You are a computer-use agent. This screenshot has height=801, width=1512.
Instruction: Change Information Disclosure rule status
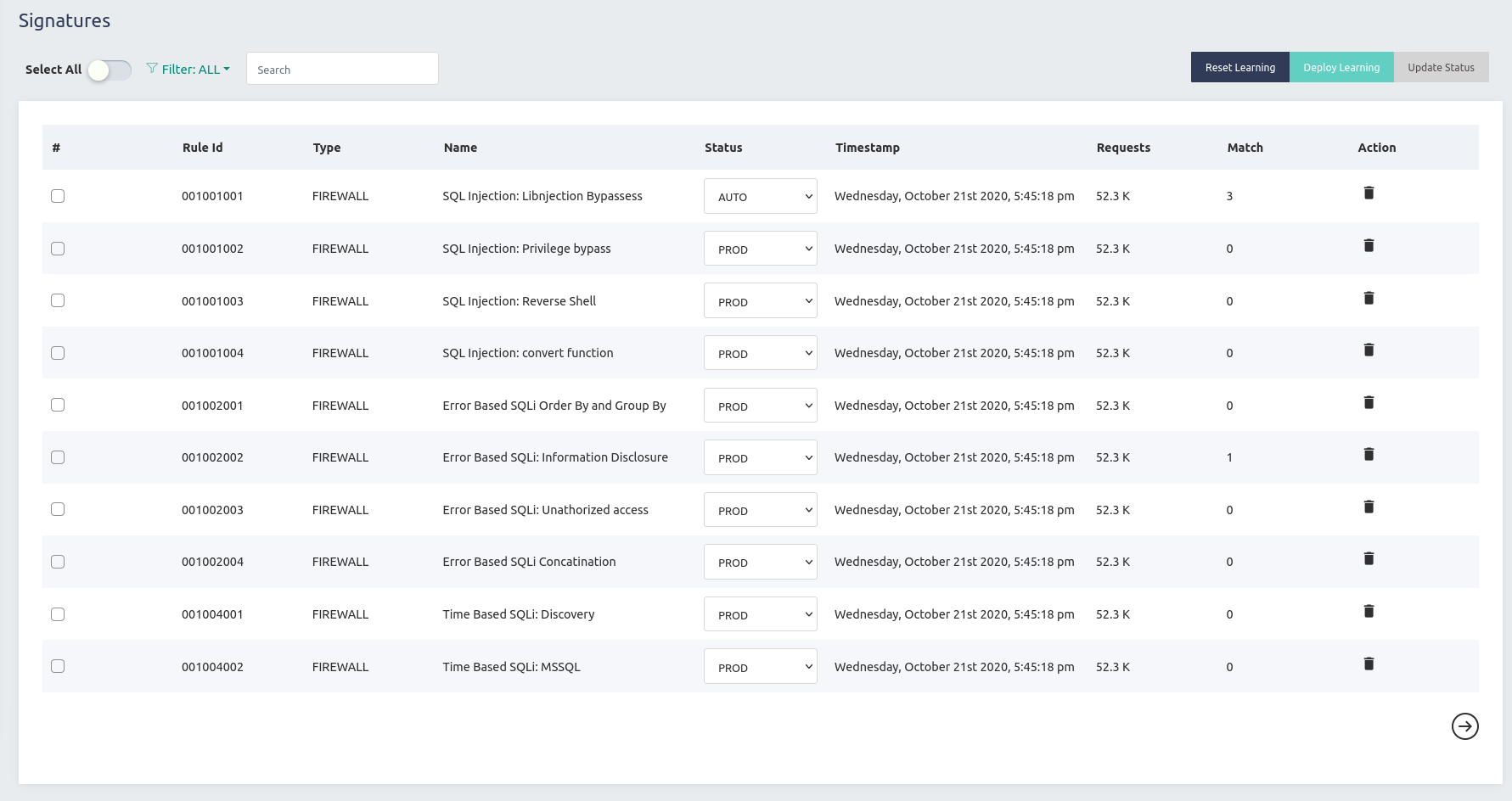point(760,457)
